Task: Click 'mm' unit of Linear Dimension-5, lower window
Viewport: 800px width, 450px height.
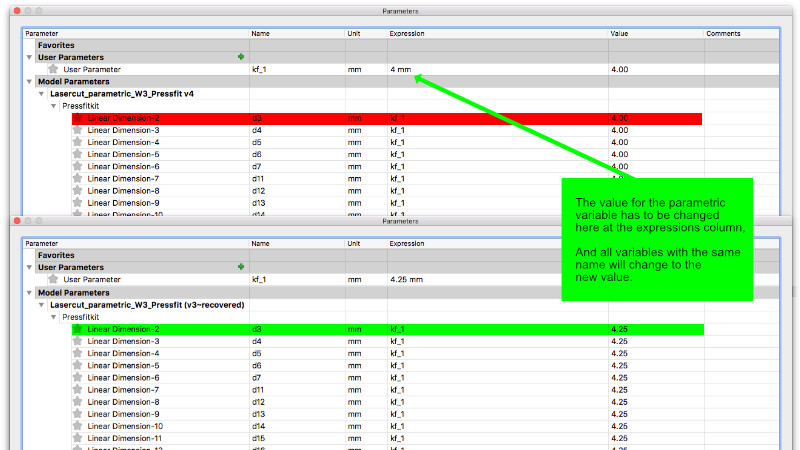Action: click(x=354, y=366)
